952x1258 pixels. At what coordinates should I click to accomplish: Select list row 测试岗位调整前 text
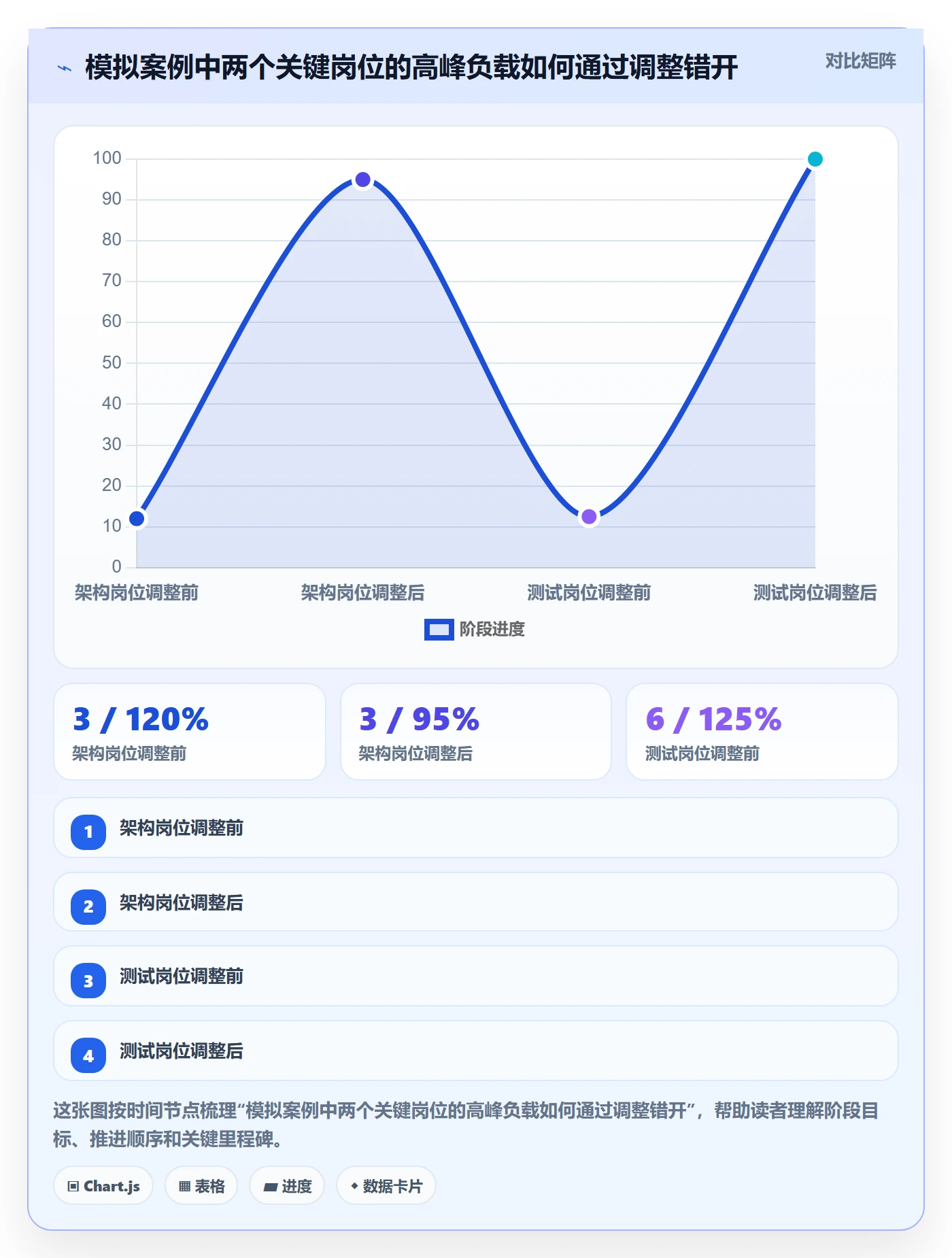click(x=182, y=976)
